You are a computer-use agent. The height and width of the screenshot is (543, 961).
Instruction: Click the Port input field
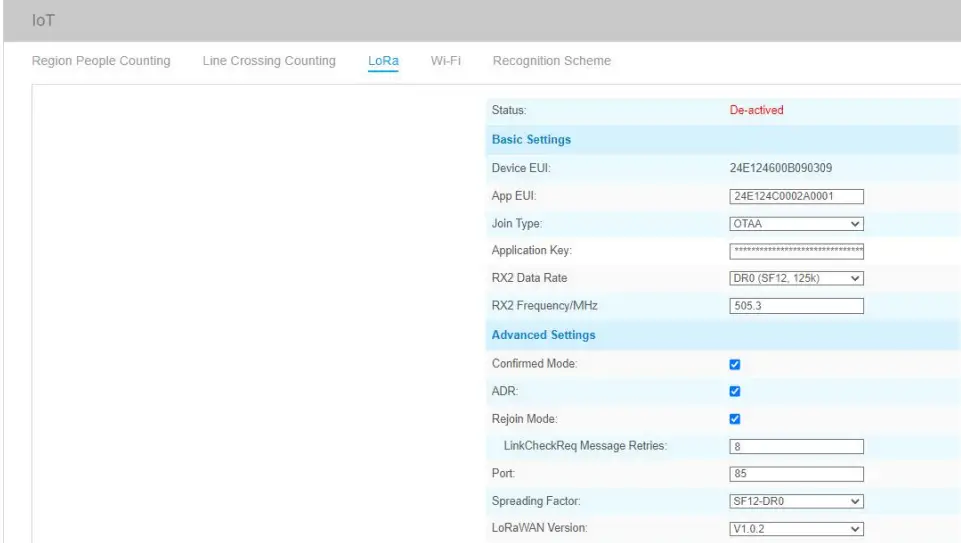point(797,474)
